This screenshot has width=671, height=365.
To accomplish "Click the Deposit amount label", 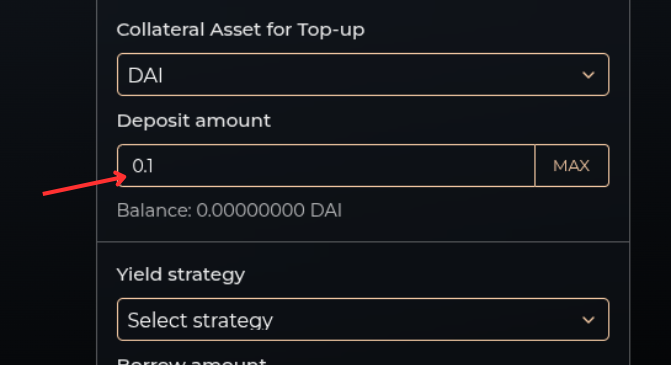I will pos(194,121).
